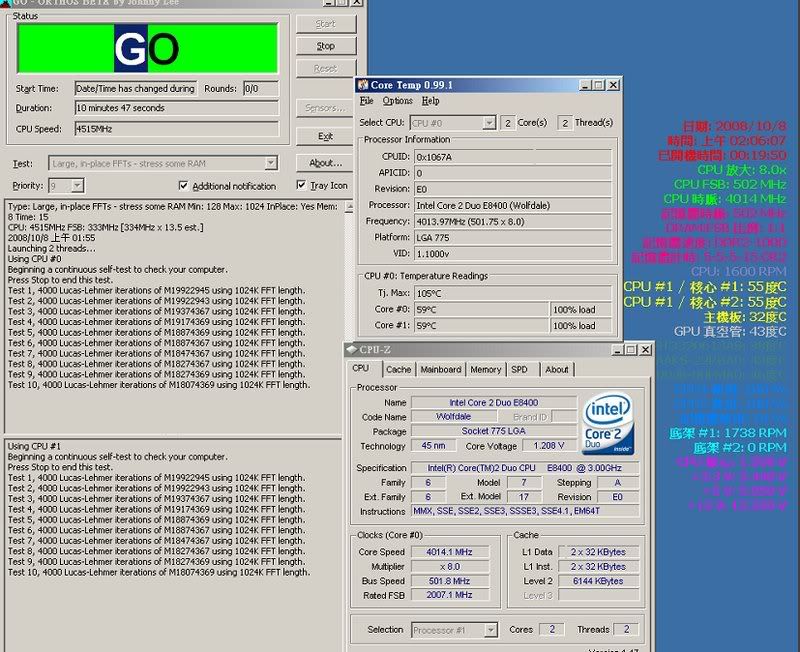The width and height of the screenshot is (800, 652).
Task: Open the SPD tab in CPU-Z
Action: pos(519,369)
